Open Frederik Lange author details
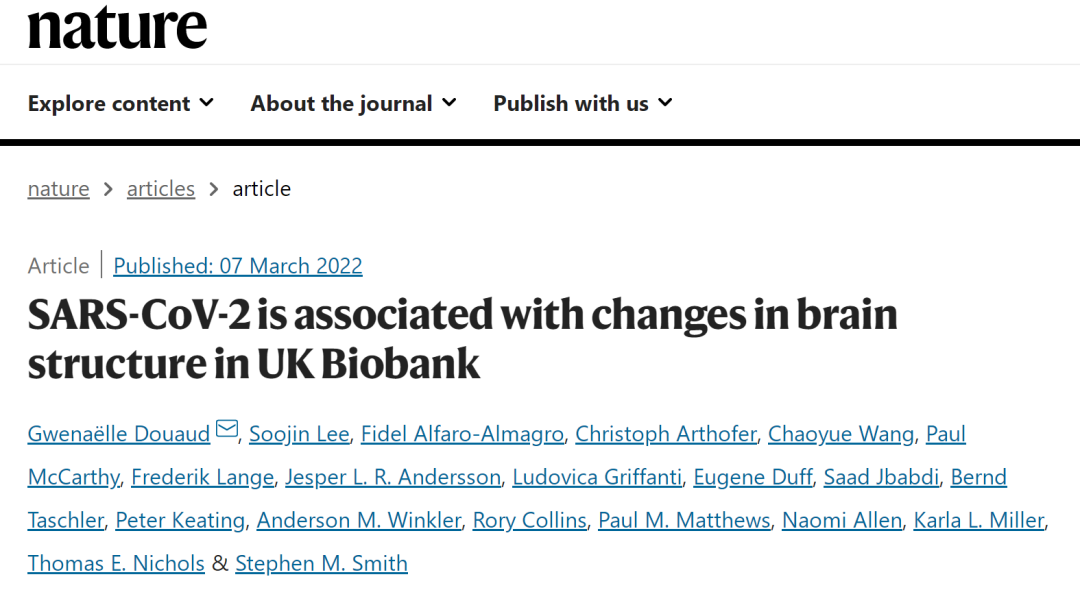1080x592 pixels. 202,478
